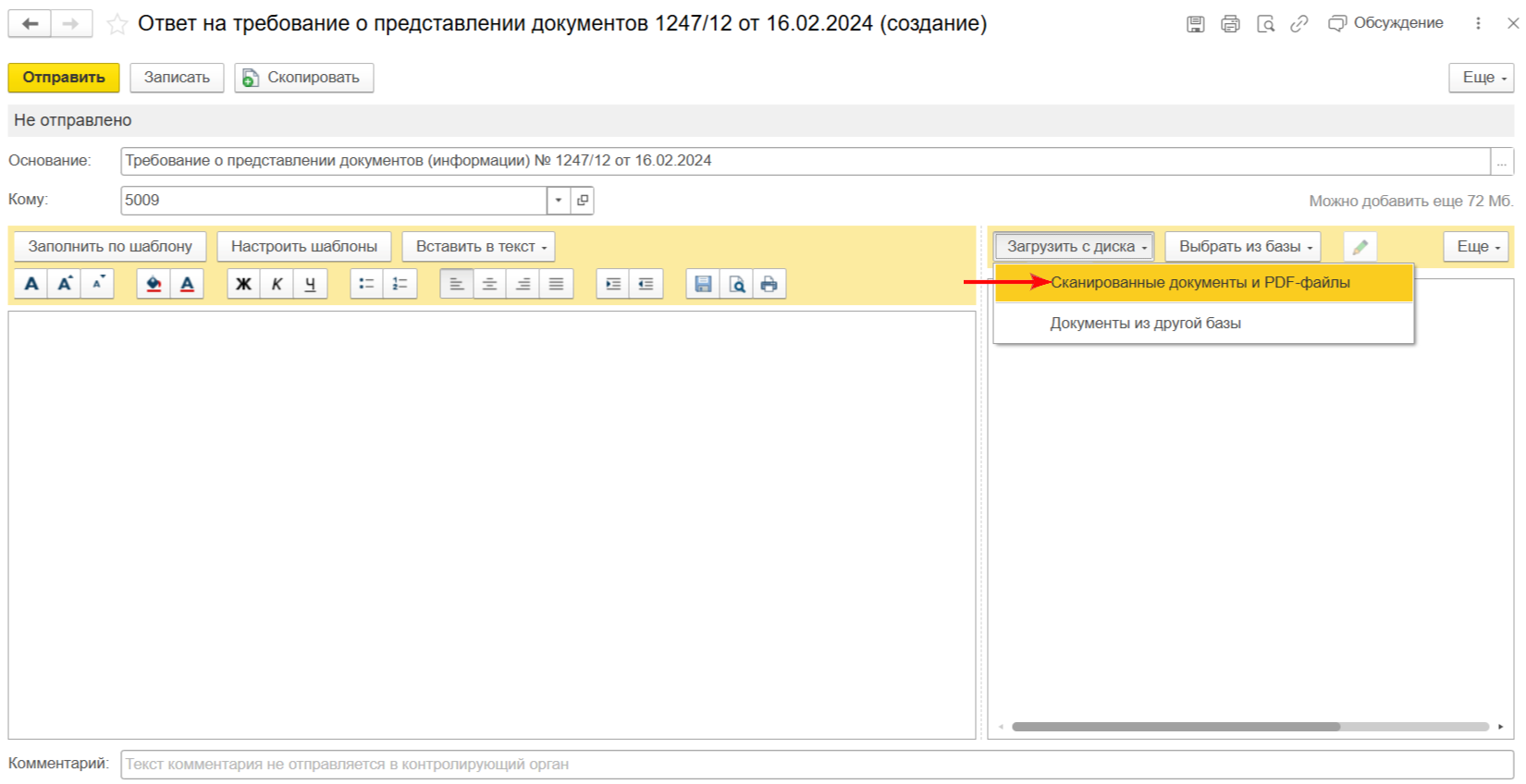
Task: Choose the font text color
Action: point(187,284)
